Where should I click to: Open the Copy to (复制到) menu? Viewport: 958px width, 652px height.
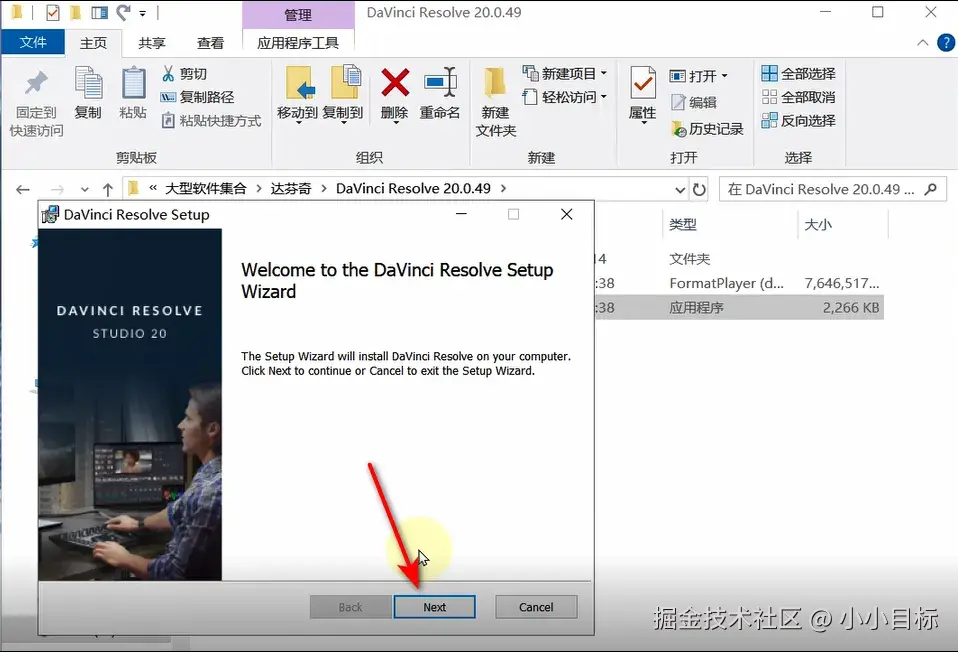[x=343, y=95]
